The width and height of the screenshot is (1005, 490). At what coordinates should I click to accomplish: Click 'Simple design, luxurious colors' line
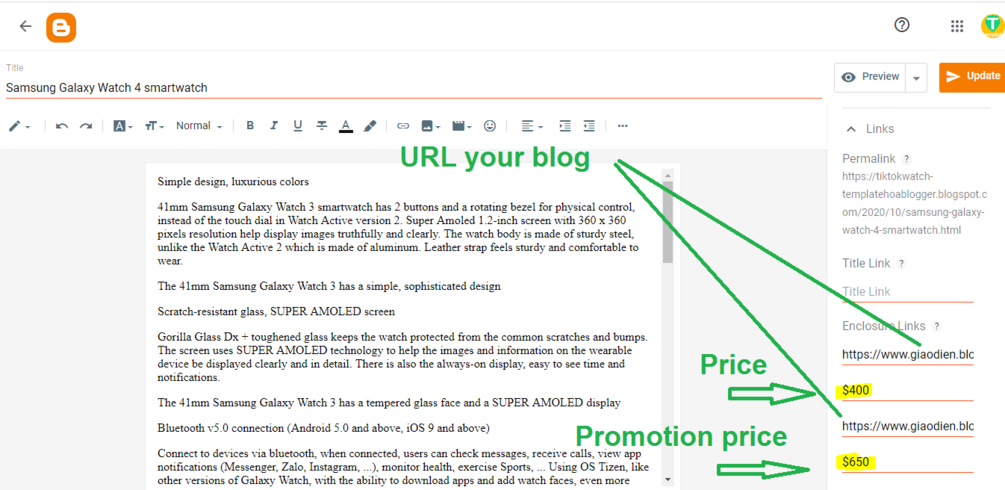[x=233, y=182]
